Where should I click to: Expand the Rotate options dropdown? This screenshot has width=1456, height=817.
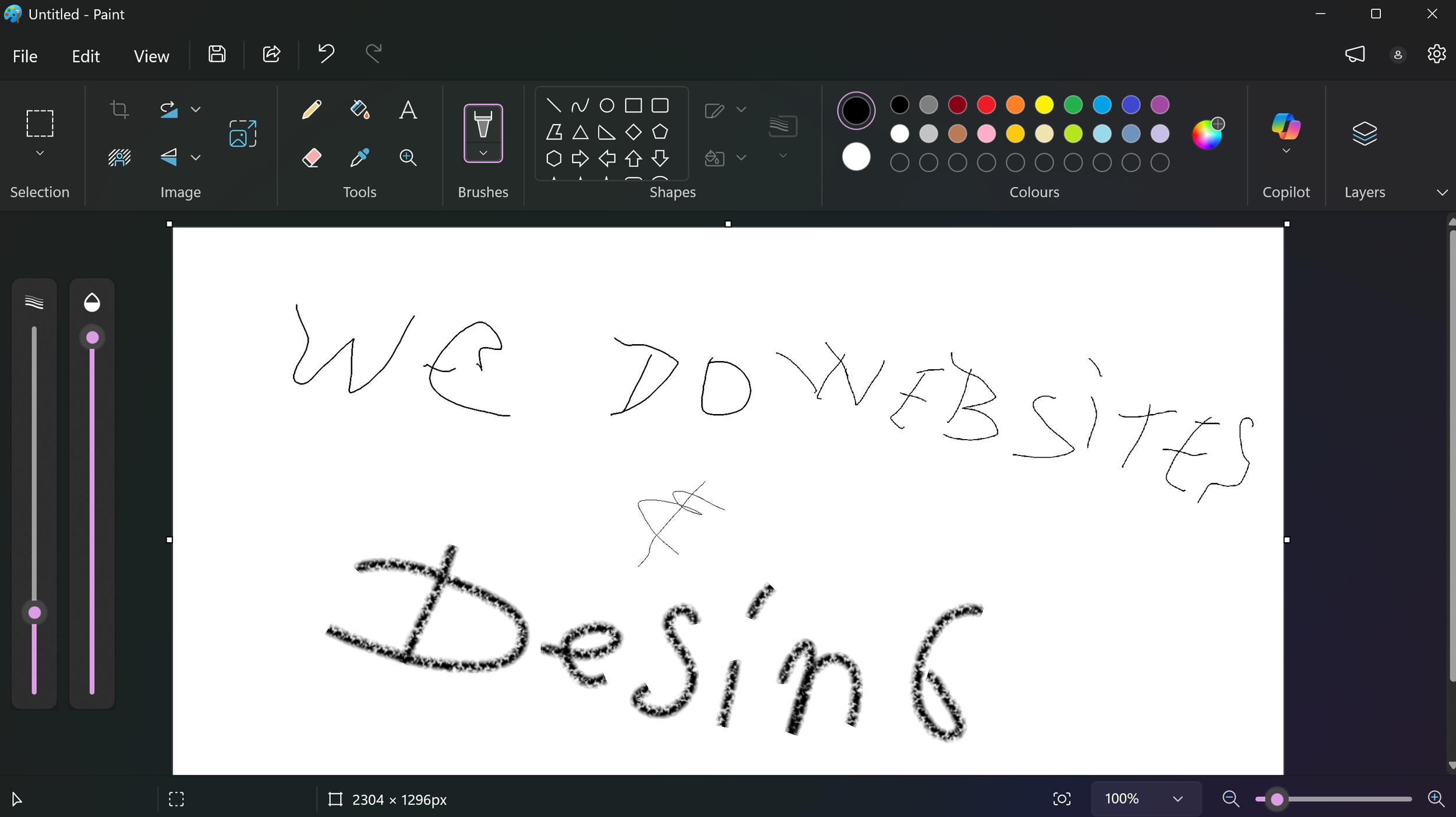pos(196,109)
